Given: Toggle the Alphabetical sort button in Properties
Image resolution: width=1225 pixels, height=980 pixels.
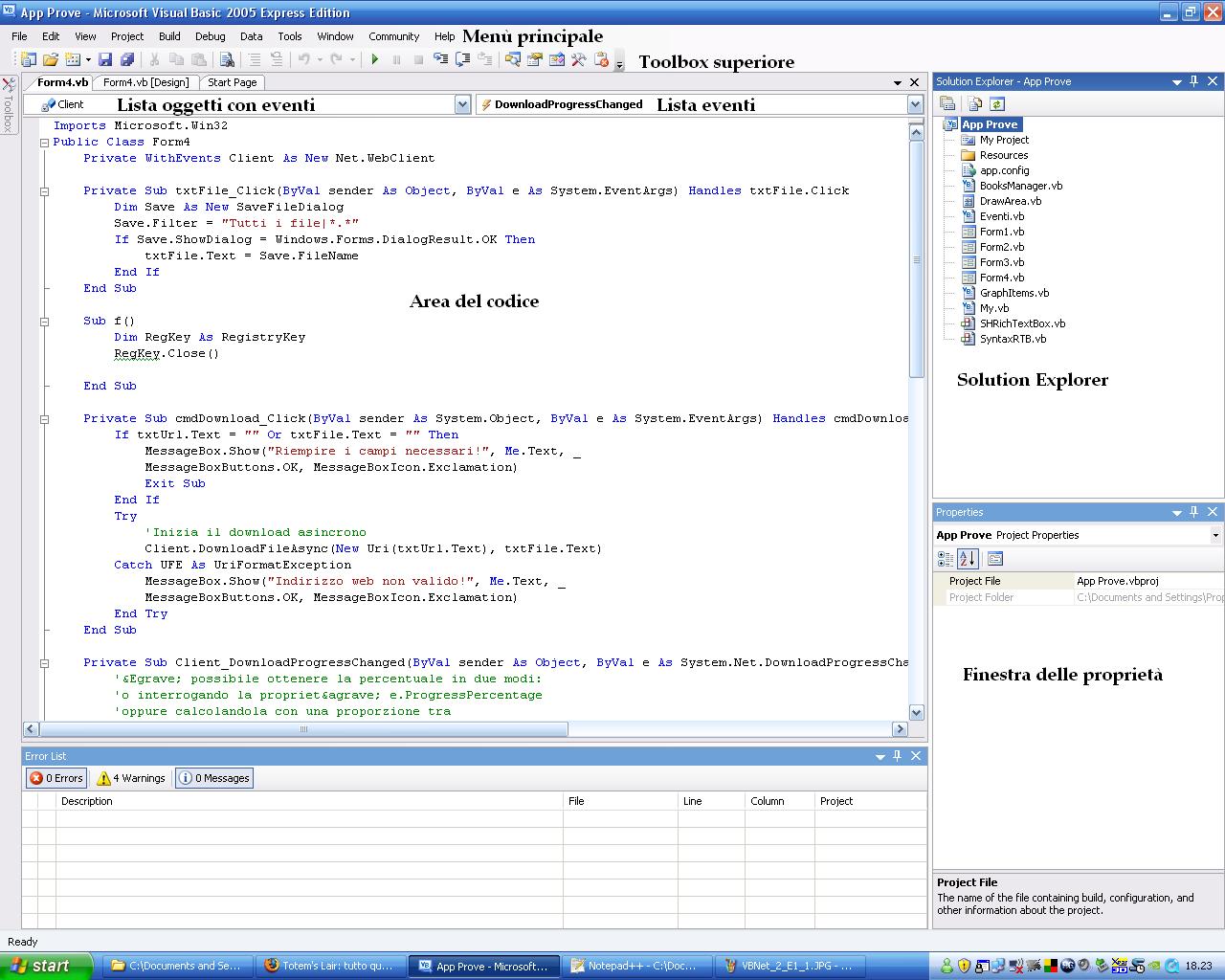Looking at the screenshot, I should pyautogui.click(x=968, y=558).
